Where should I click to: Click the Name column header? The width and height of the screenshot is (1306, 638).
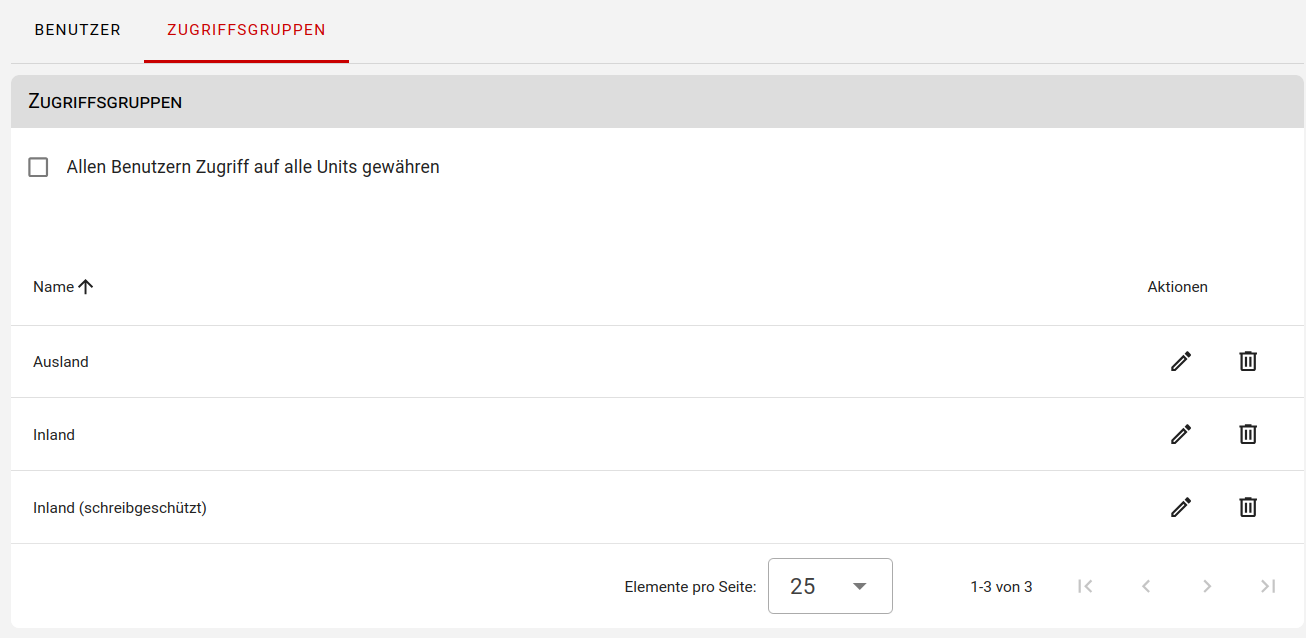coord(54,287)
